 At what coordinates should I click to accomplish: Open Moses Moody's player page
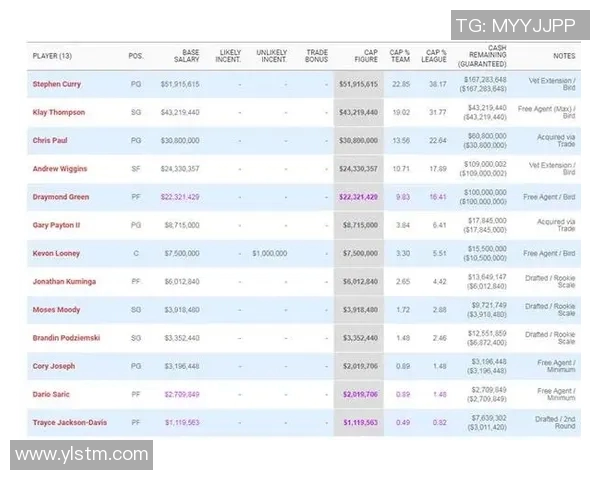(x=56, y=310)
